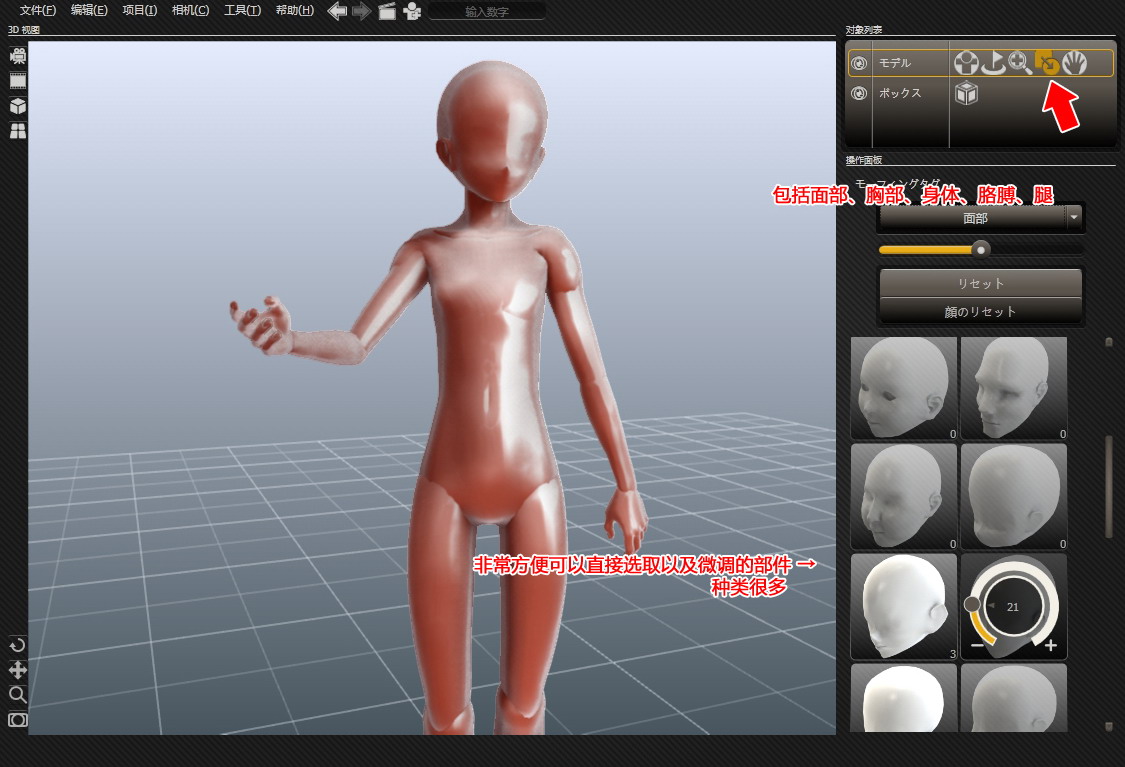Click the highlighted orange morphing icon in モデル row

(x=1047, y=64)
